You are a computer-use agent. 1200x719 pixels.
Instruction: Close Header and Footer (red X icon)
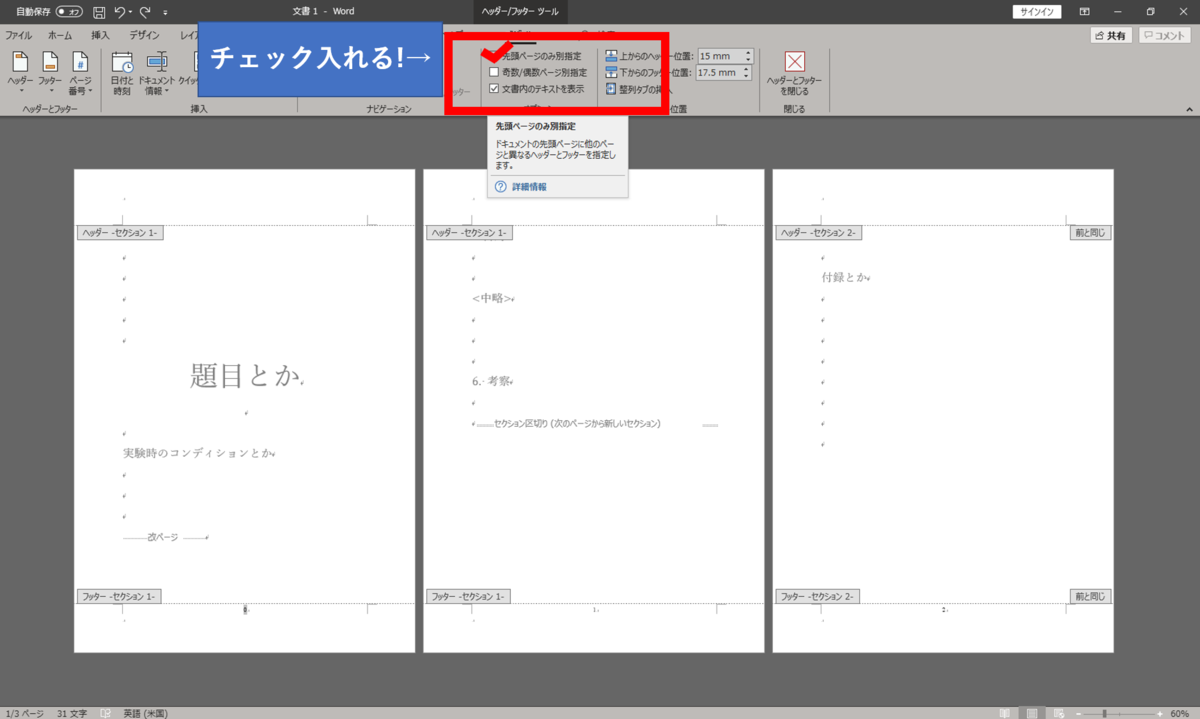click(795, 62)
